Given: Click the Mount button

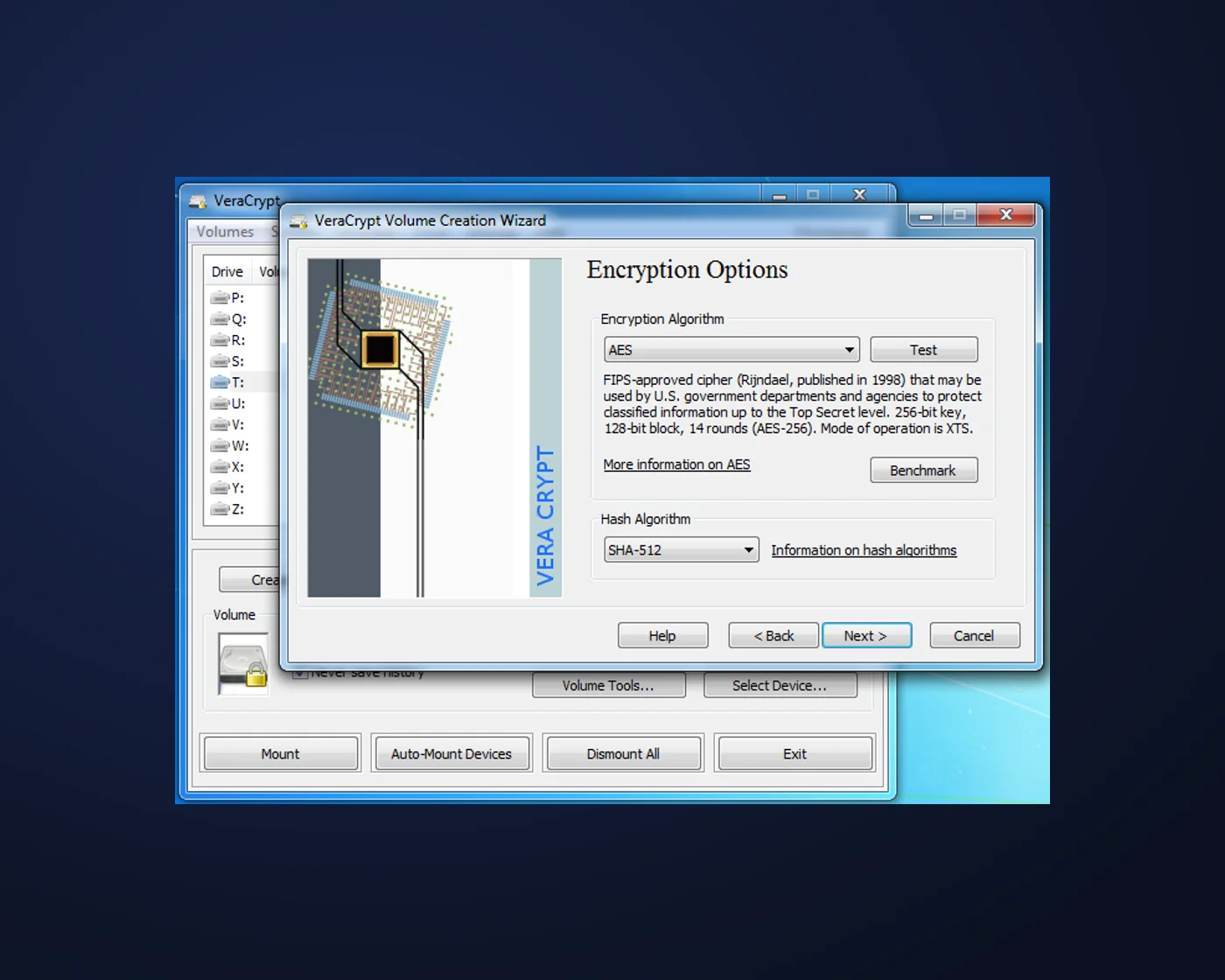Looking at the screenshot, I should (x=281, y=753).
